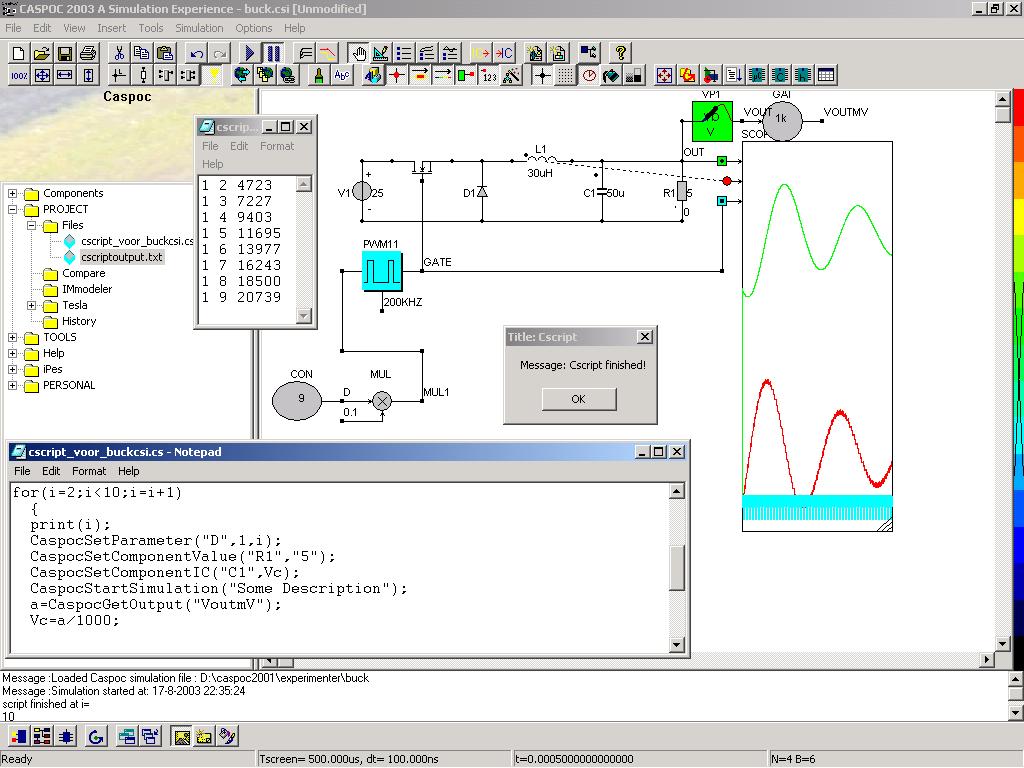This screenshot has height=768, width=1024.
Task: Start the simulation with the play icon
Action: (x=250, y=53)
